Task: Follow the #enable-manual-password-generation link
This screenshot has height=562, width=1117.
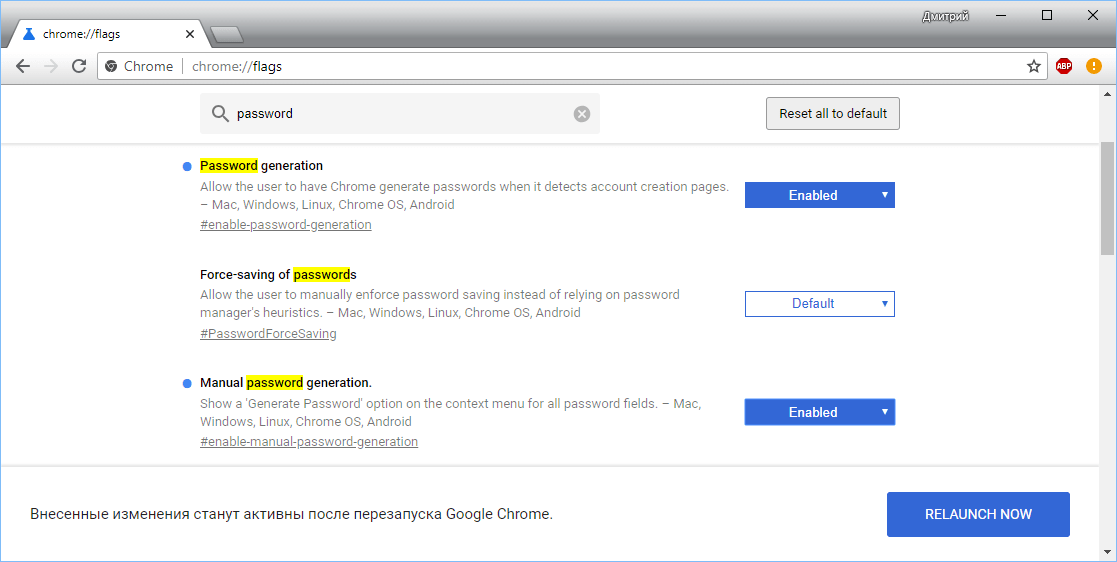Action: 309,442
